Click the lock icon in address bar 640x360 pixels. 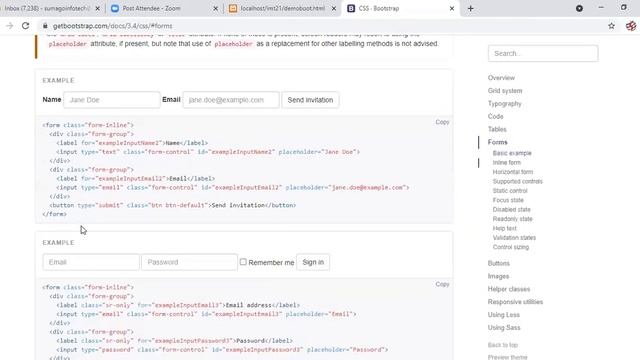click(45, 26)
